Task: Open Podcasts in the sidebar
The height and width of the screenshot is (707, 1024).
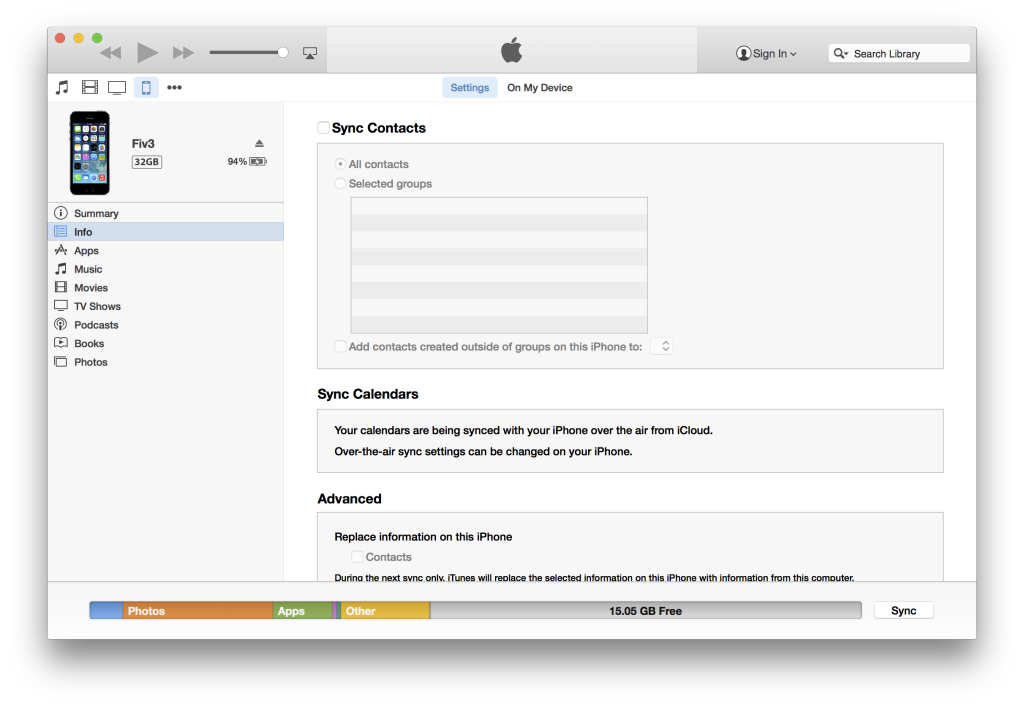Action: point(166,325)
